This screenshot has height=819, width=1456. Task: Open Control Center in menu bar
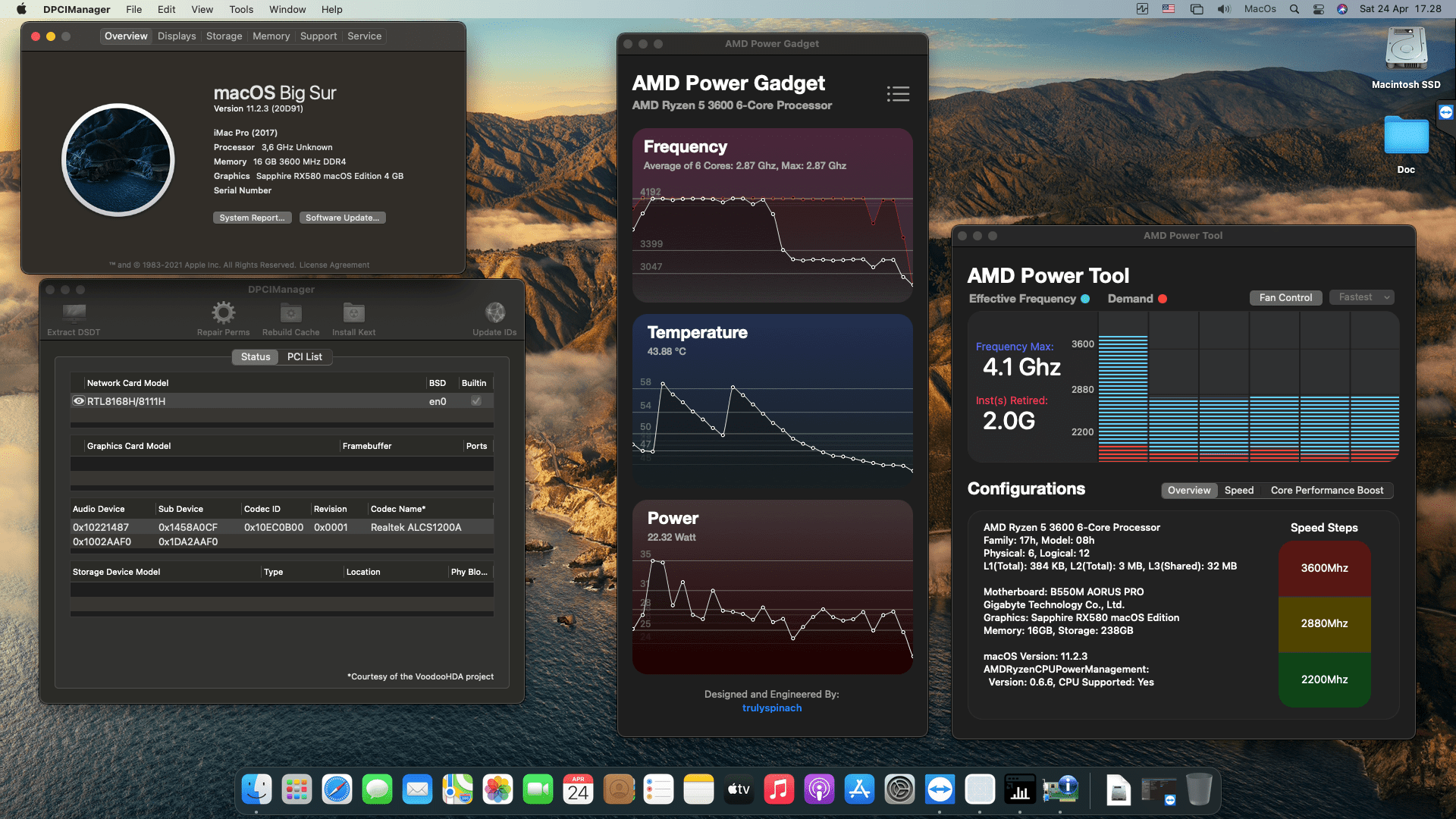pyautogui.click(x=1319, y=9)
